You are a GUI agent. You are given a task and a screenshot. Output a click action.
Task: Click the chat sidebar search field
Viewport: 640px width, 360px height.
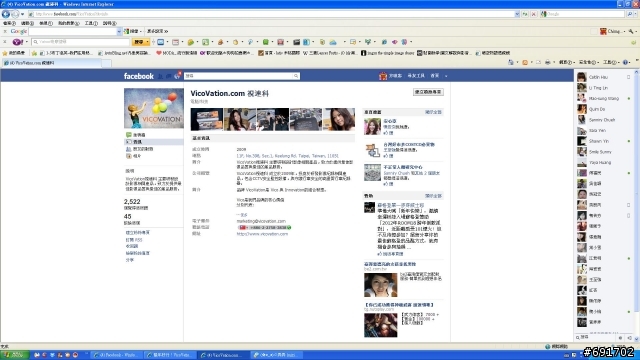coord(596,338)
